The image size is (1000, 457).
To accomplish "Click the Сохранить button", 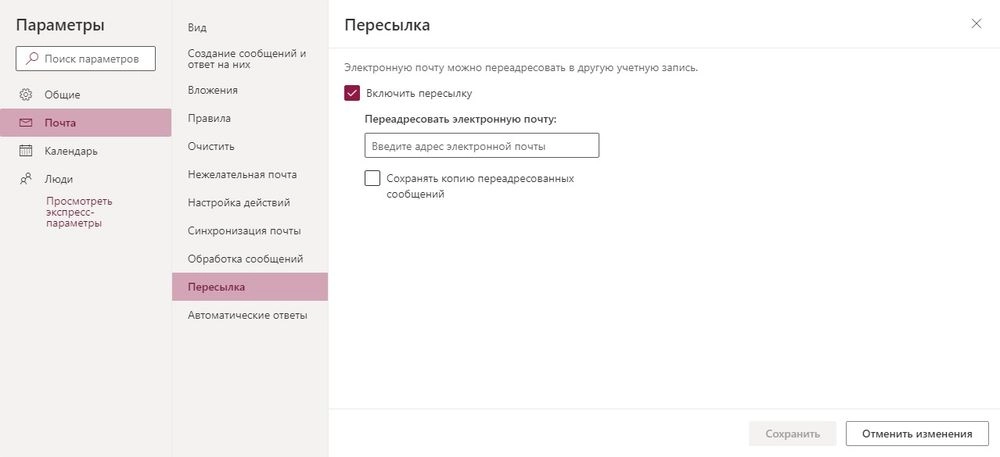I will point(792,433).
